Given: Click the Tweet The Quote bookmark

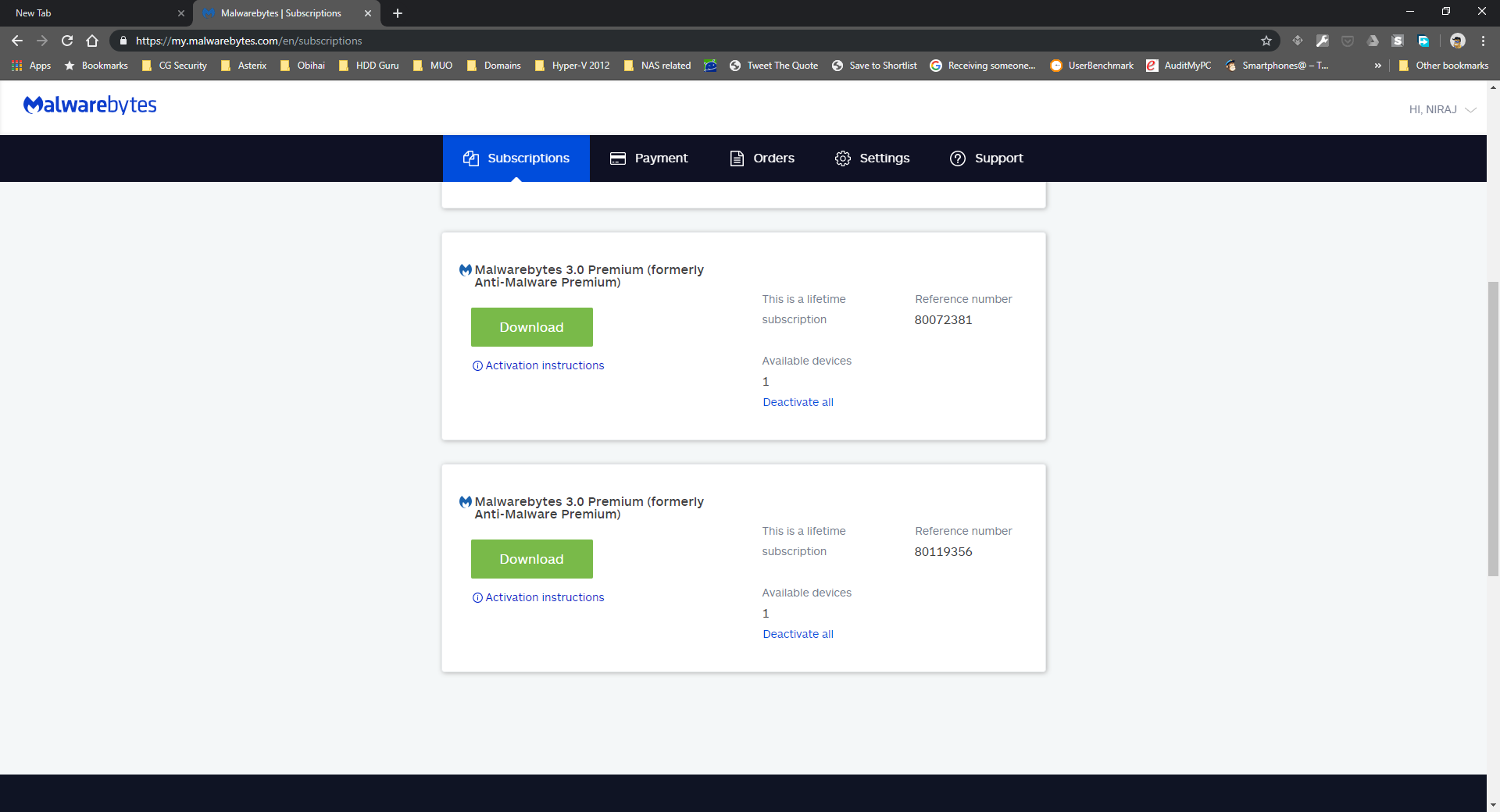Looking at the screenshot, I should click(773, 66).
